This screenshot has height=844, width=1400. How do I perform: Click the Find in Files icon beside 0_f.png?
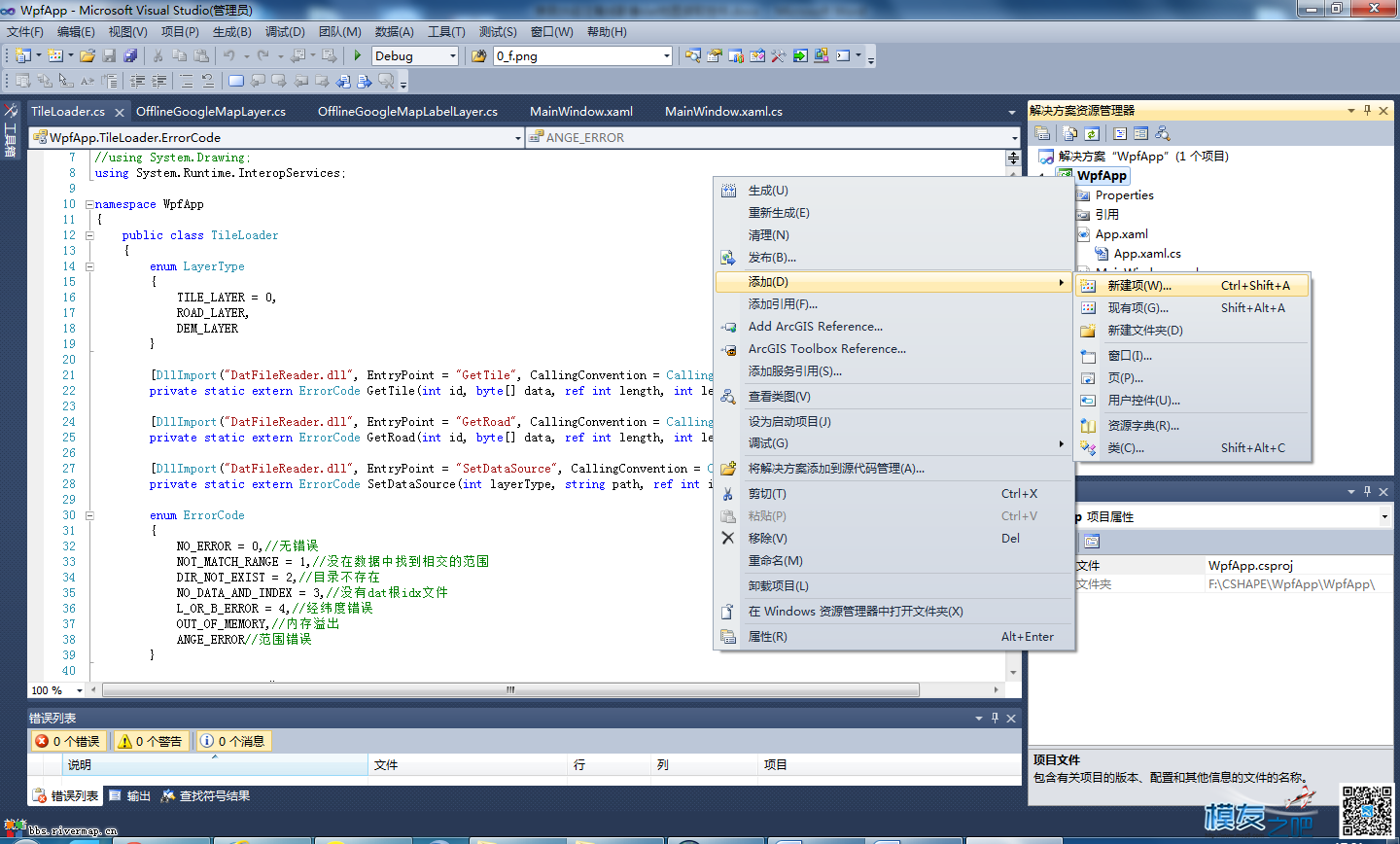coord(478,55)
